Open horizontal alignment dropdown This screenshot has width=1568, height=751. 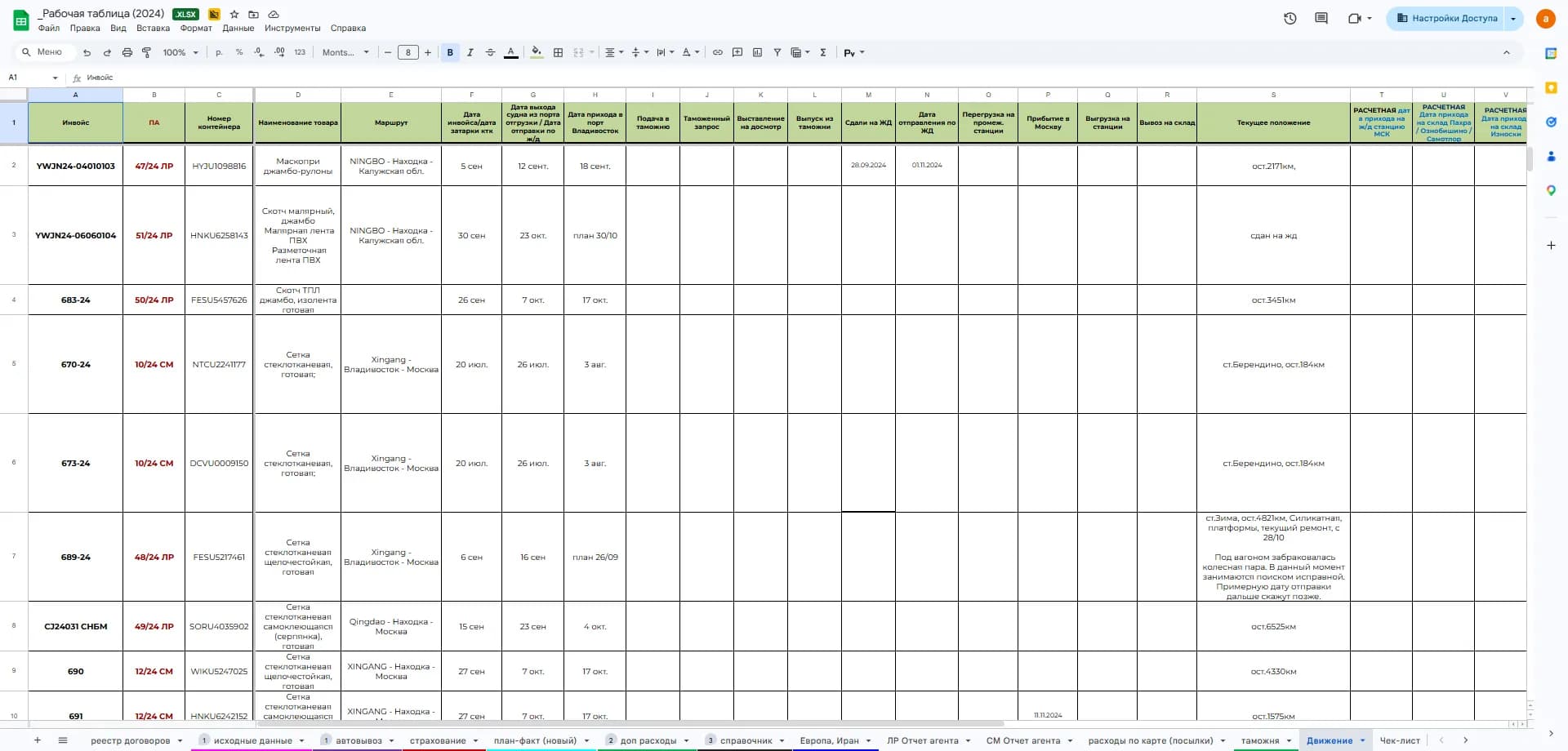click(x=614, y=52)
